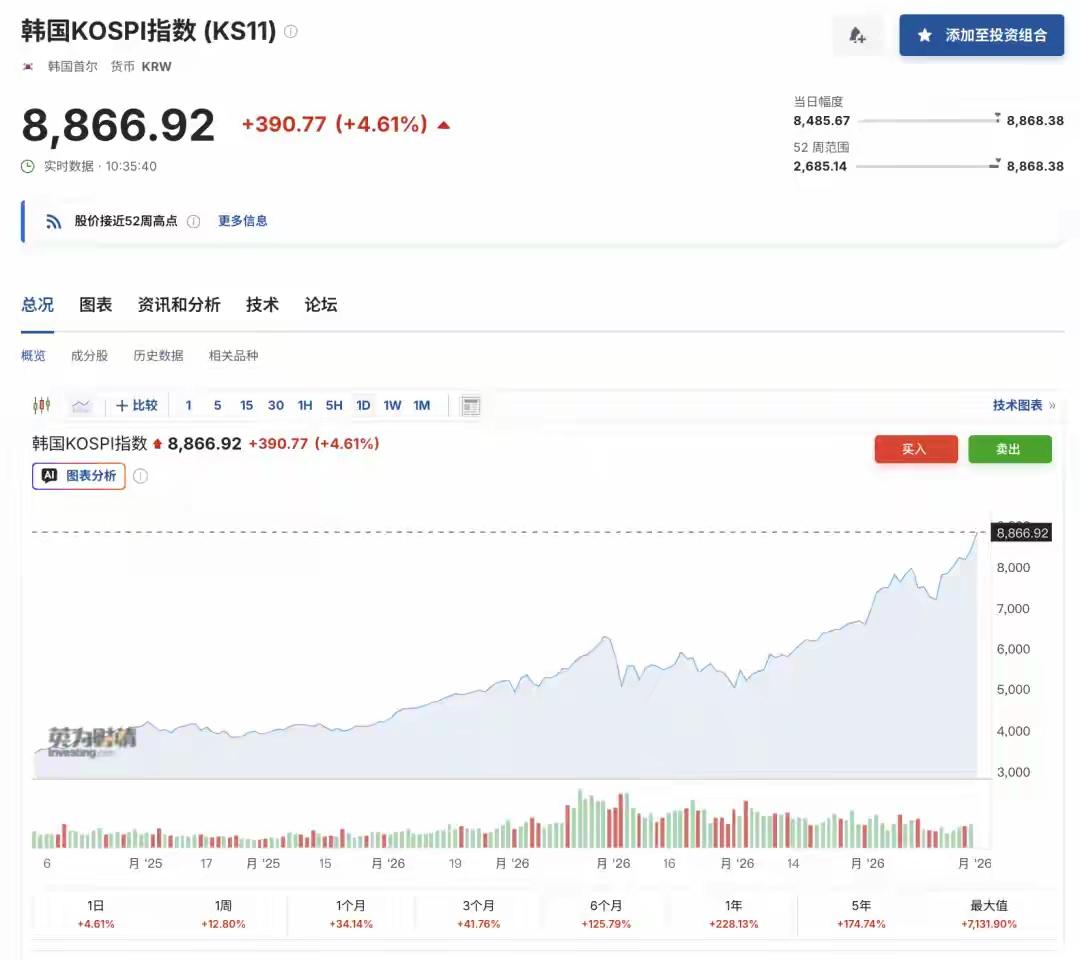
Task: Click the feed icon beside 股价接近52周高点
Action: click(x=54, y=221)
